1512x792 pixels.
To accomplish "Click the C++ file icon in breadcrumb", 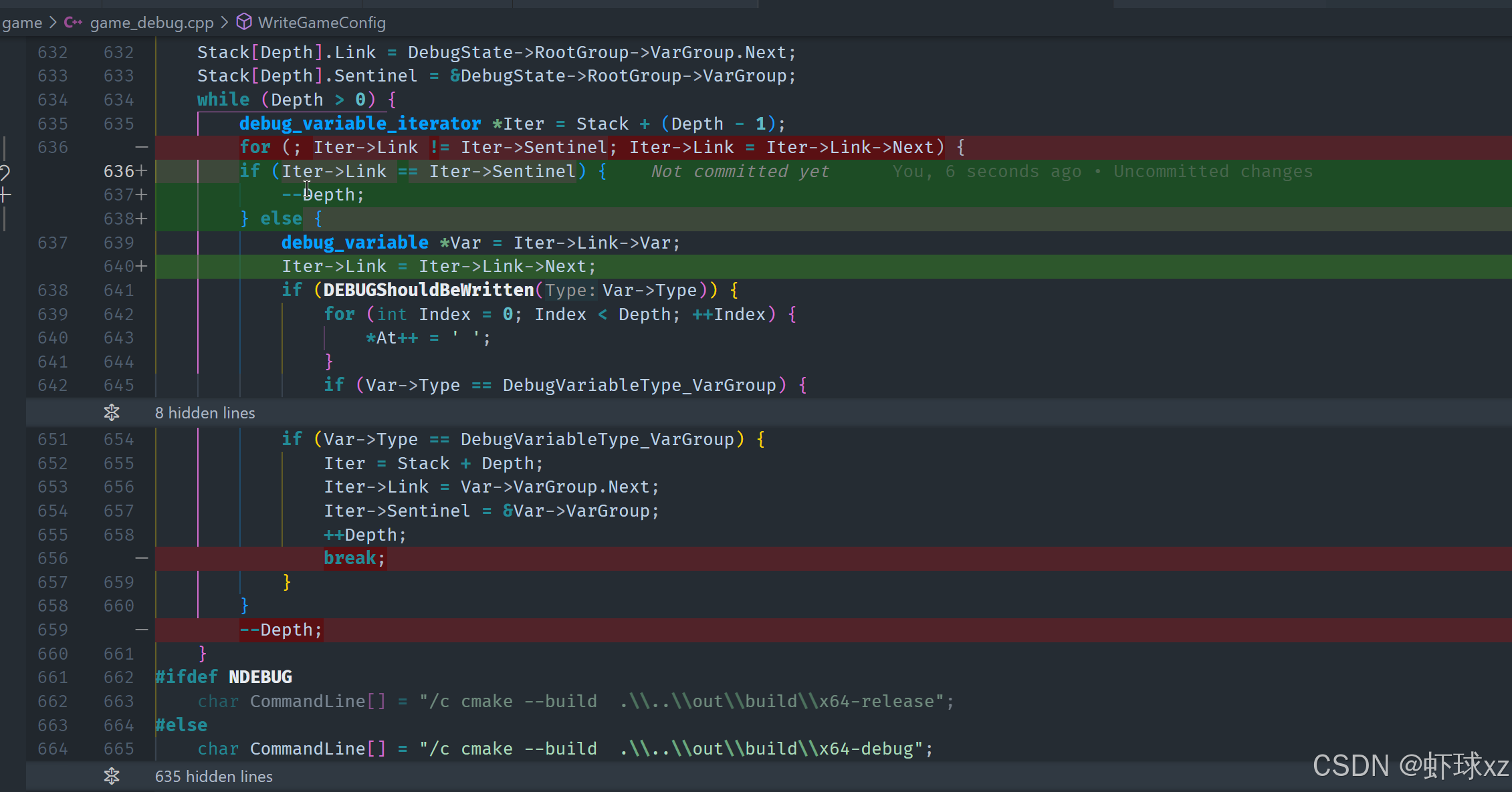I will tap(73, 23).
